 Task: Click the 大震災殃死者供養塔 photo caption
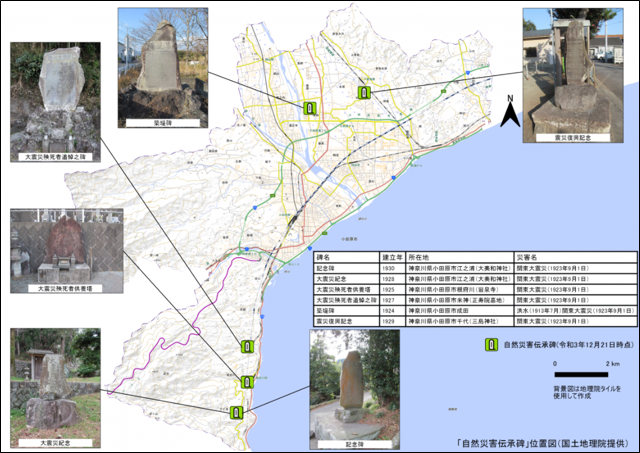tap(65, 288)
